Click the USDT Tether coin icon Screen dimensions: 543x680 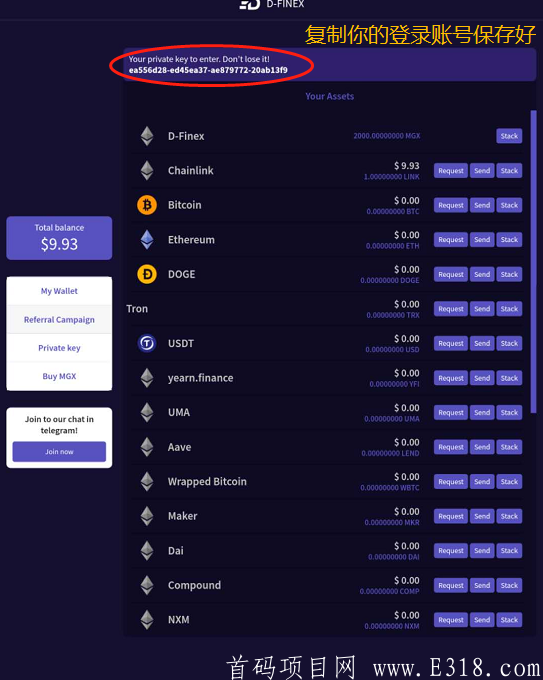tap(147, 343)
